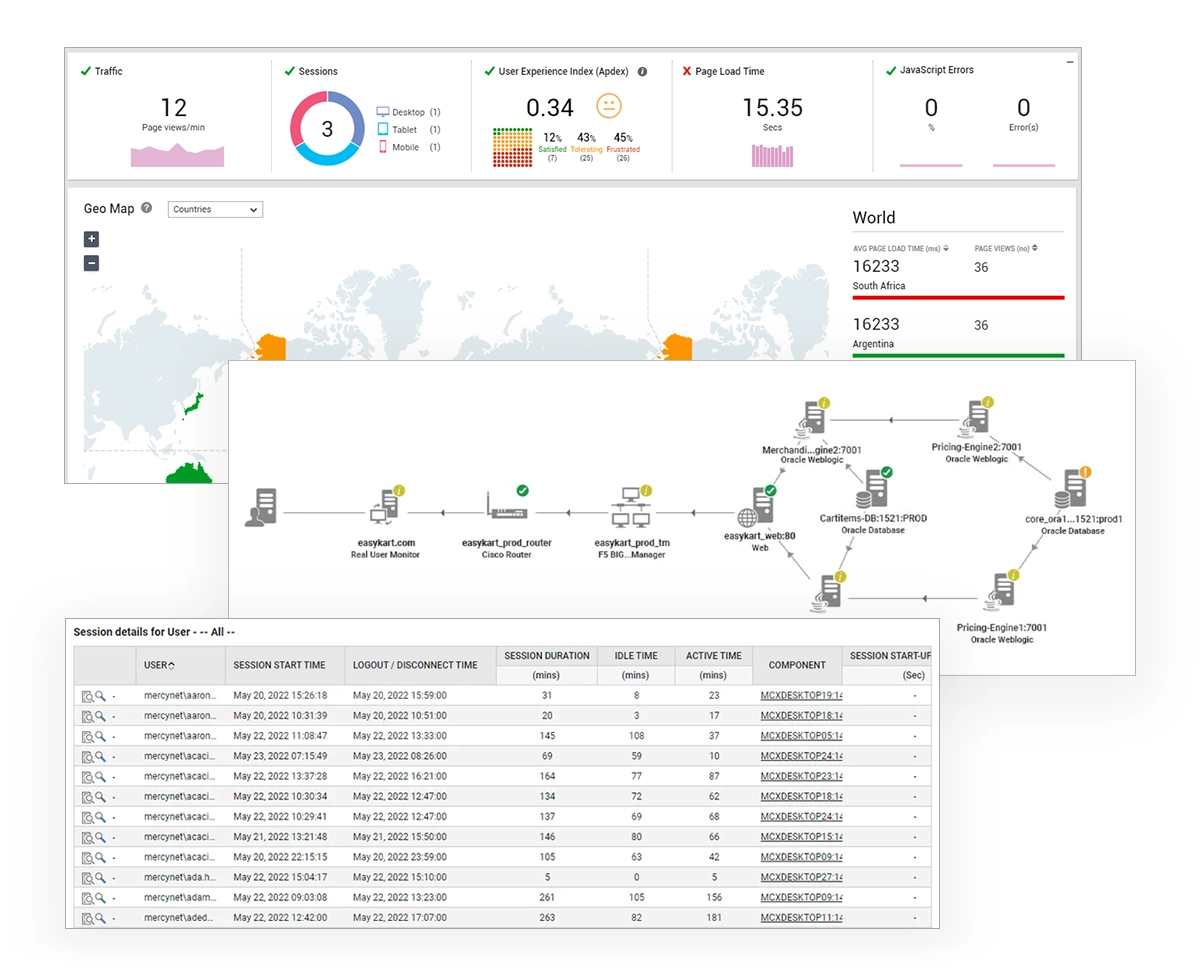Open detailed diagnosis icon for 15:26:18 session row
1200x976 pixels.
click(x=87, y=695)
